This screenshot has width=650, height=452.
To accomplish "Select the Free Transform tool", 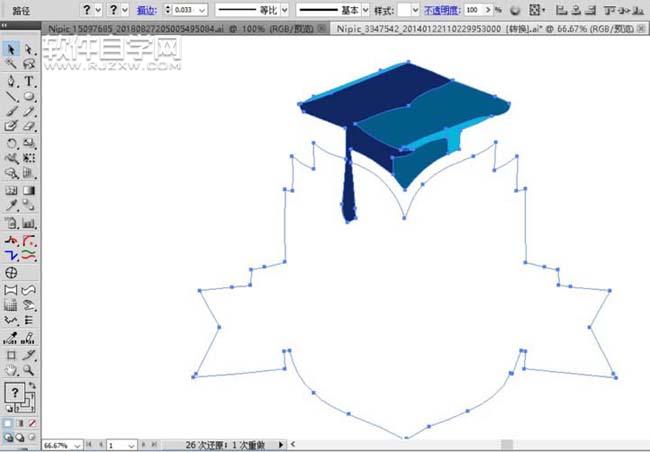I will coord(29,158).
